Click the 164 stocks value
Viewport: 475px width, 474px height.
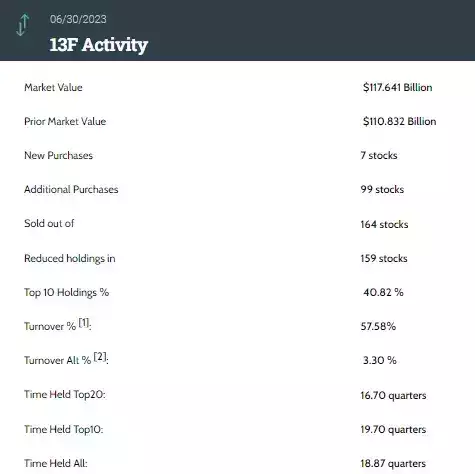(384, 224)
